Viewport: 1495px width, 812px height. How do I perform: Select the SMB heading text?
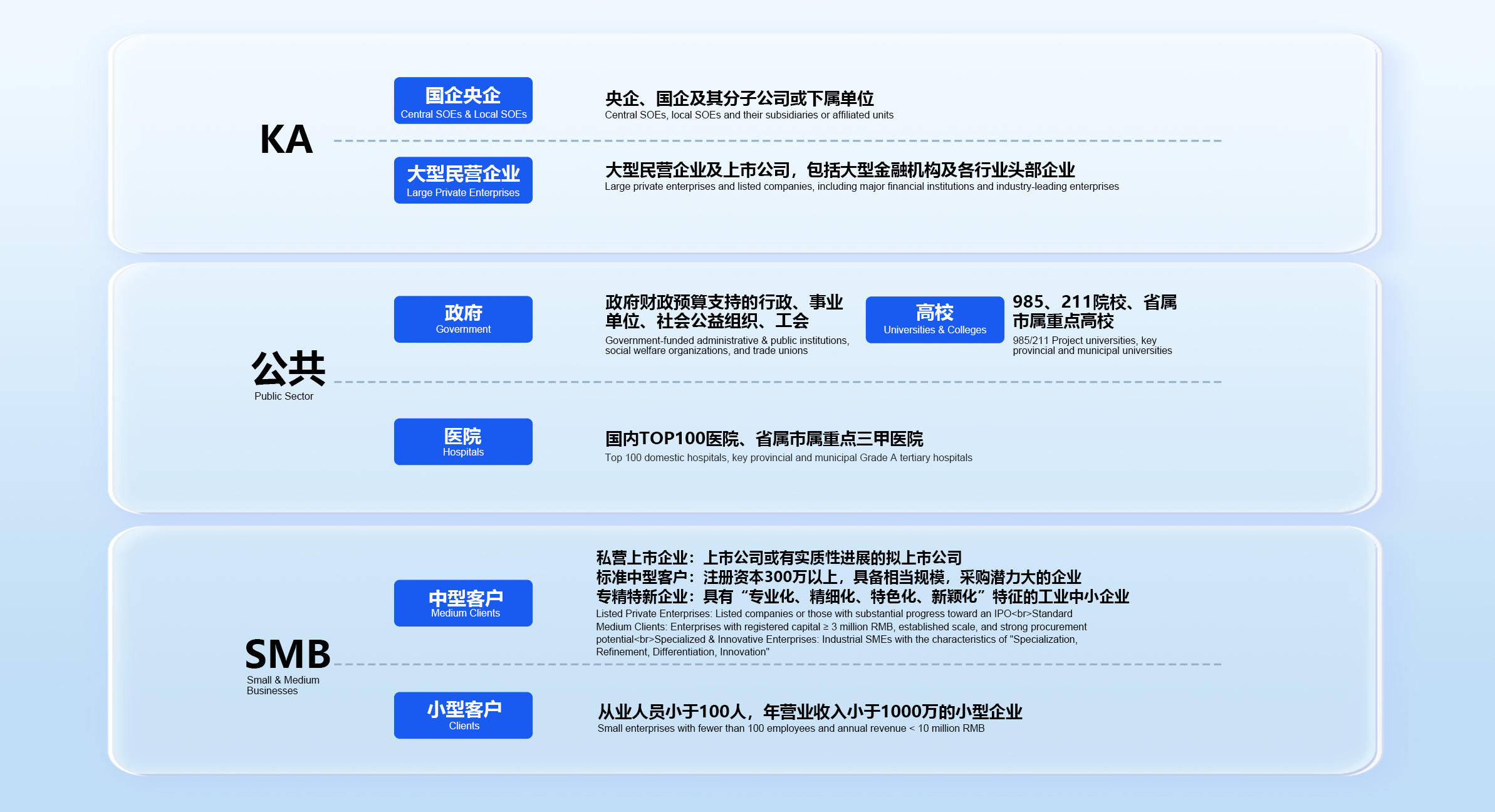click(x=288, y=654)
